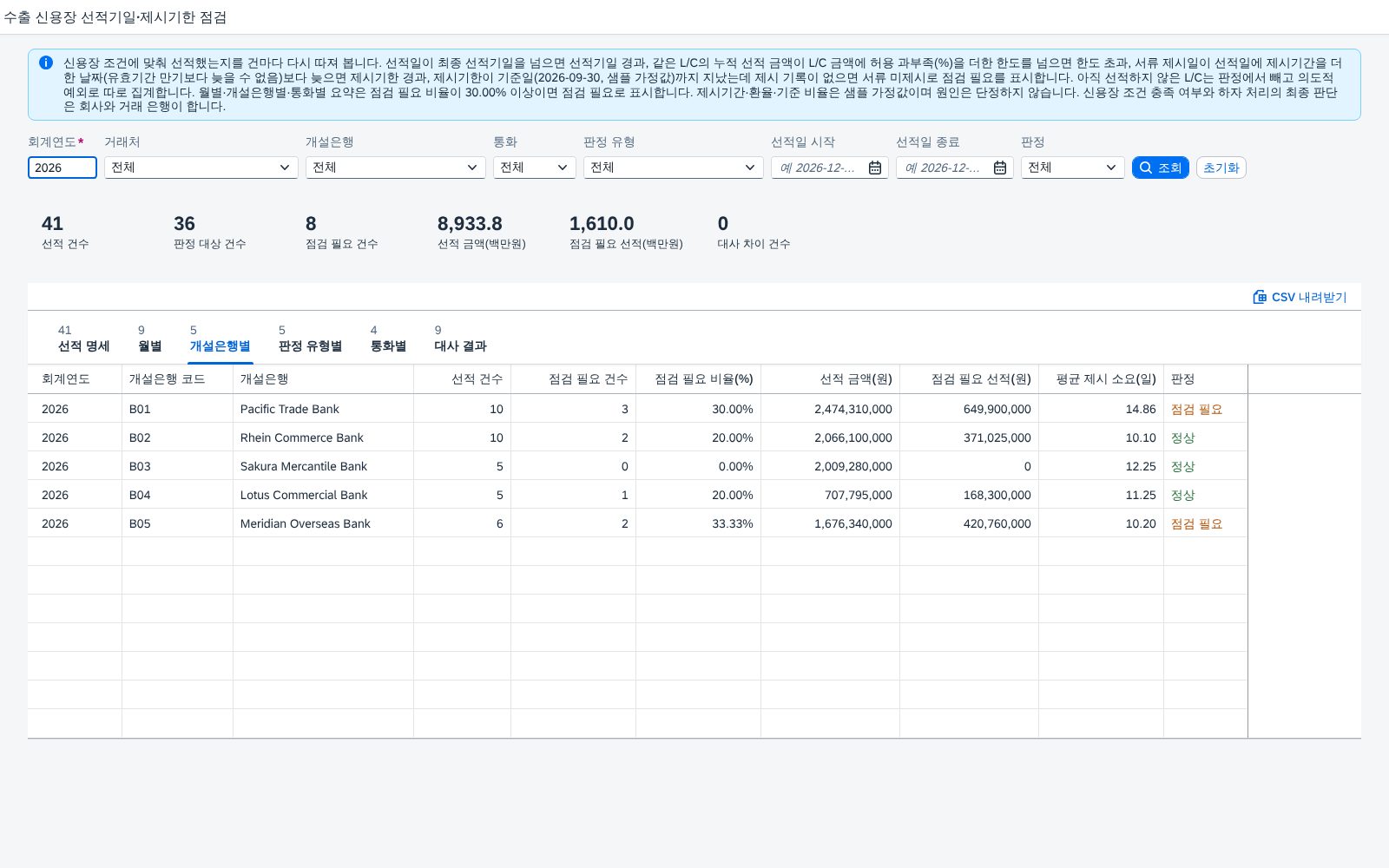Click 점검 필요 status in the B01 row
This screenshot has height=868, width=1389.
[x=1196, y=409]
